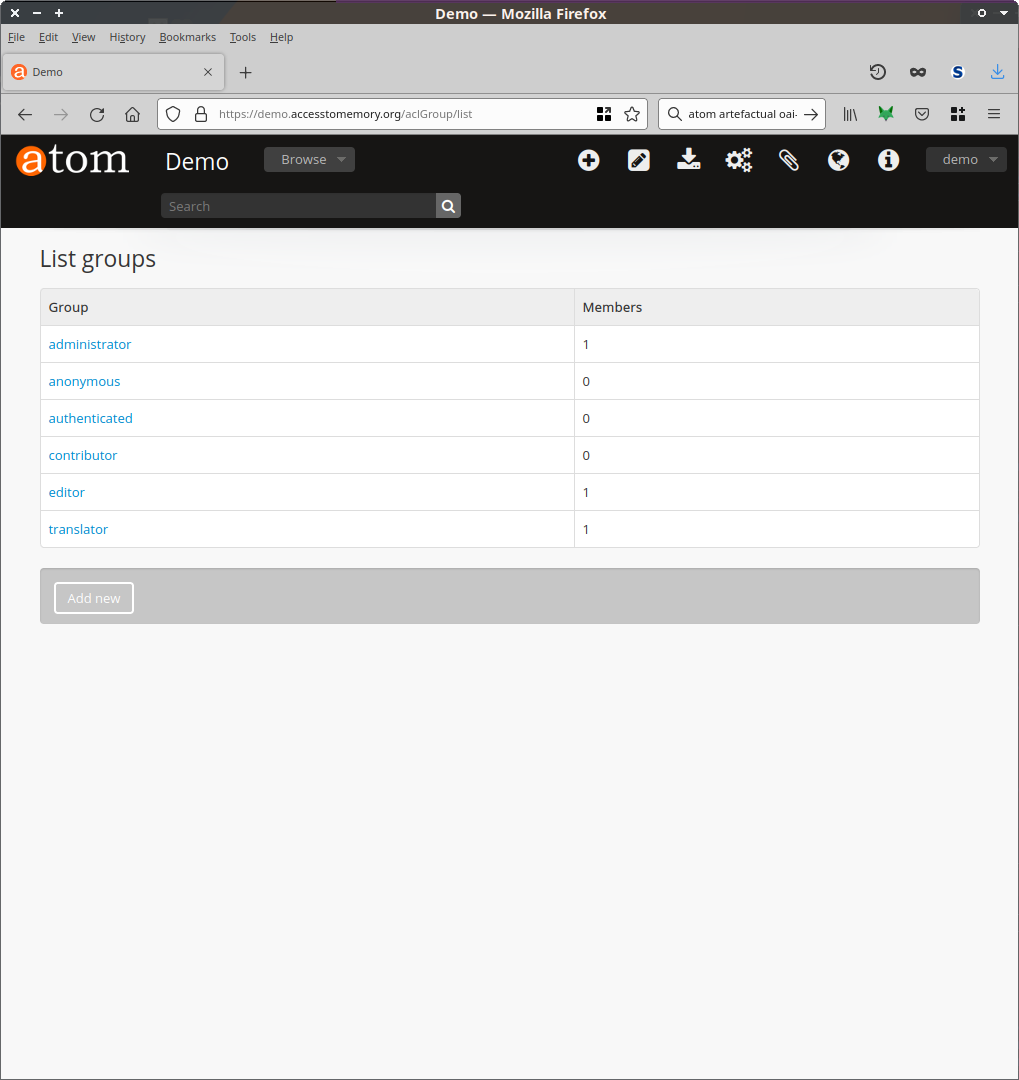Open the translator group link
Image resolution: width=1019 pixels, height=1080 pixels.
[78, 529]
